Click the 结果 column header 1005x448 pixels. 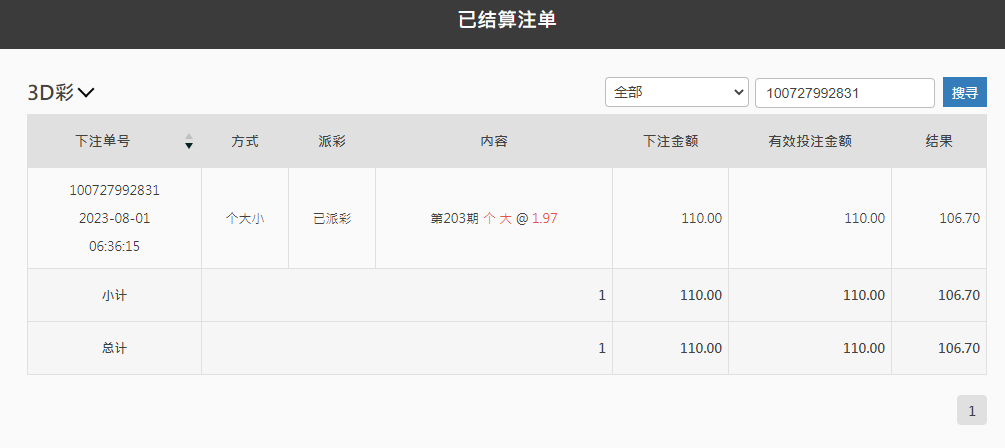pyautogui.click(x=939, y=141)
